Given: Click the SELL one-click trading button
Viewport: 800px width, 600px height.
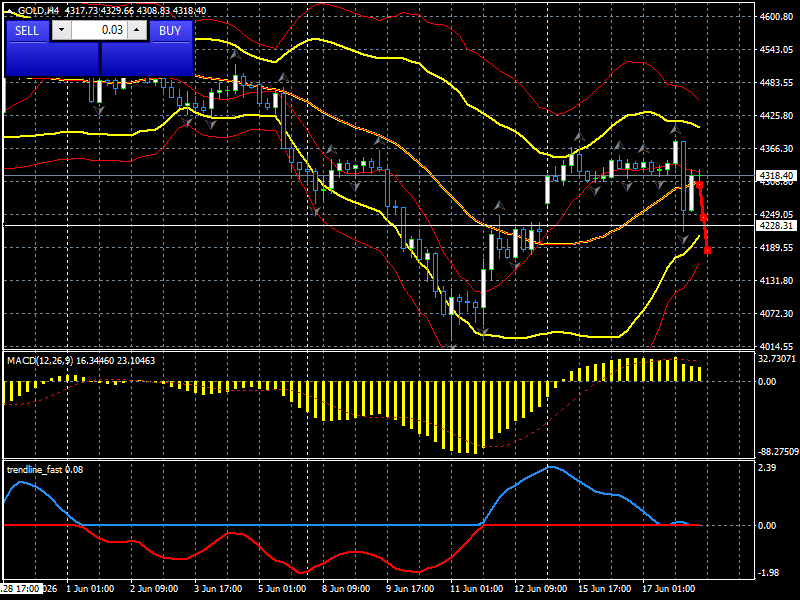Looking at the screenshot, I should pos(27,31).
